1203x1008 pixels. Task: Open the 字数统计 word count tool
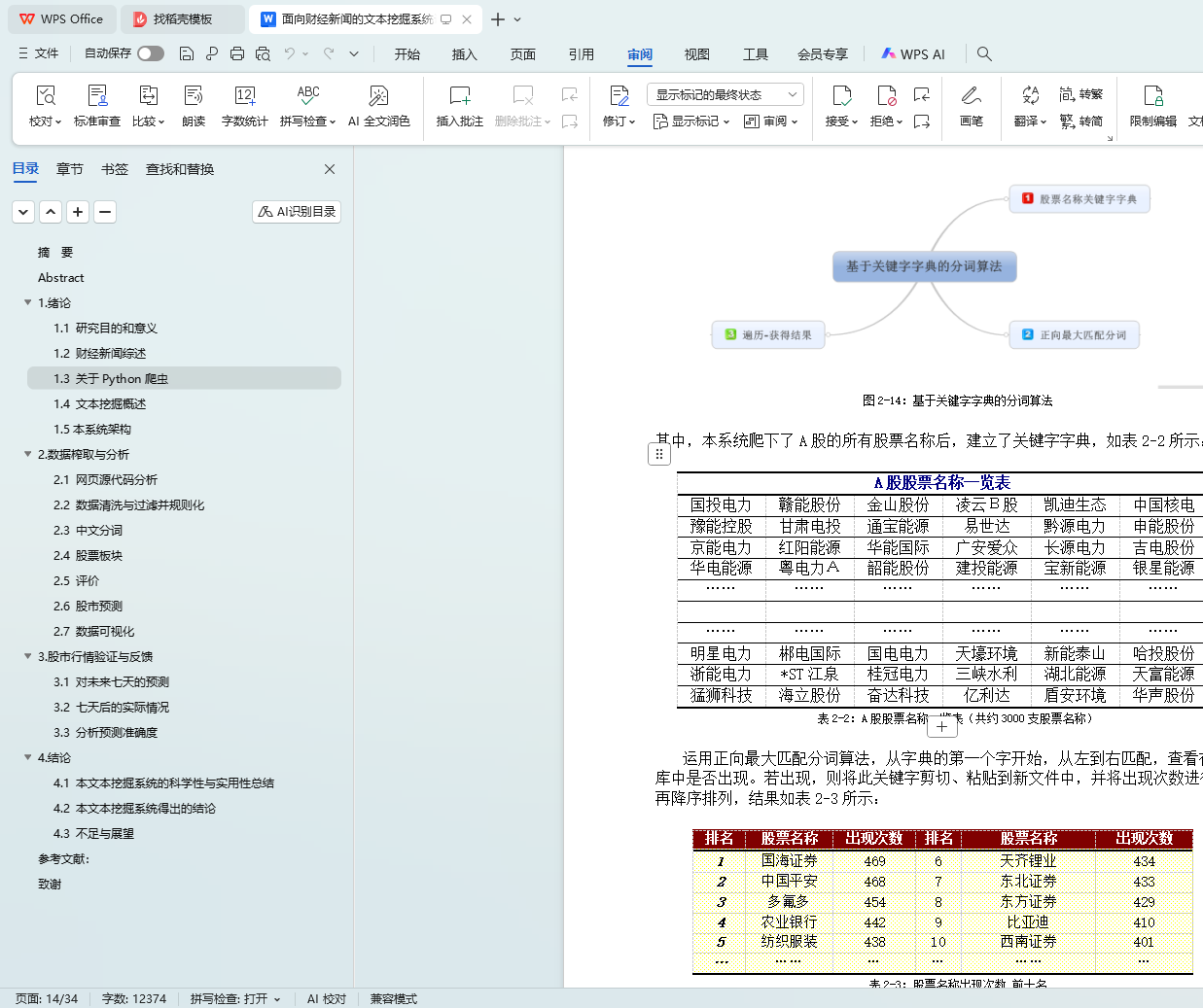(x=244, y=105)
